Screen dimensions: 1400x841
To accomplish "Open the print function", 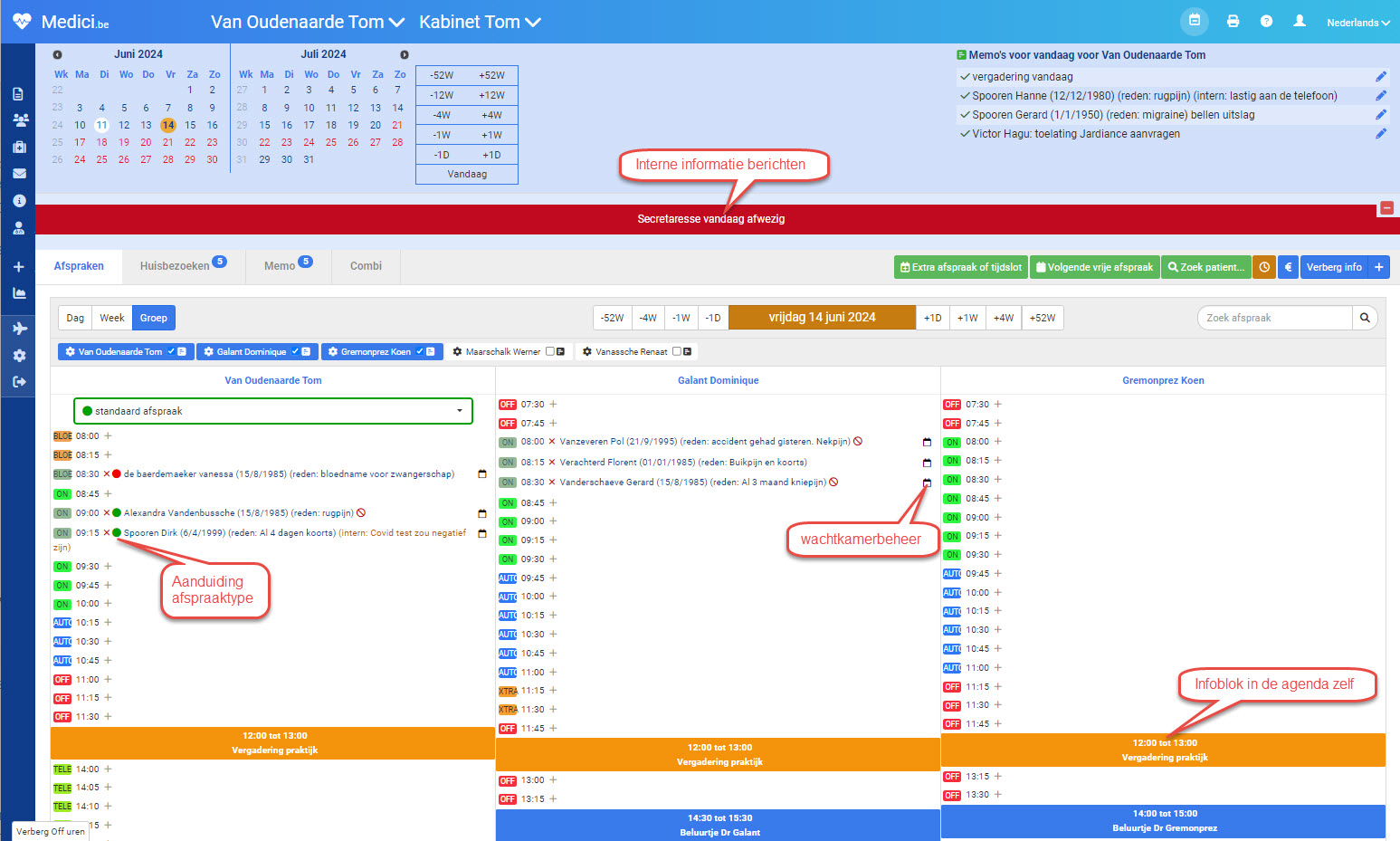I will pos(1233,20).
